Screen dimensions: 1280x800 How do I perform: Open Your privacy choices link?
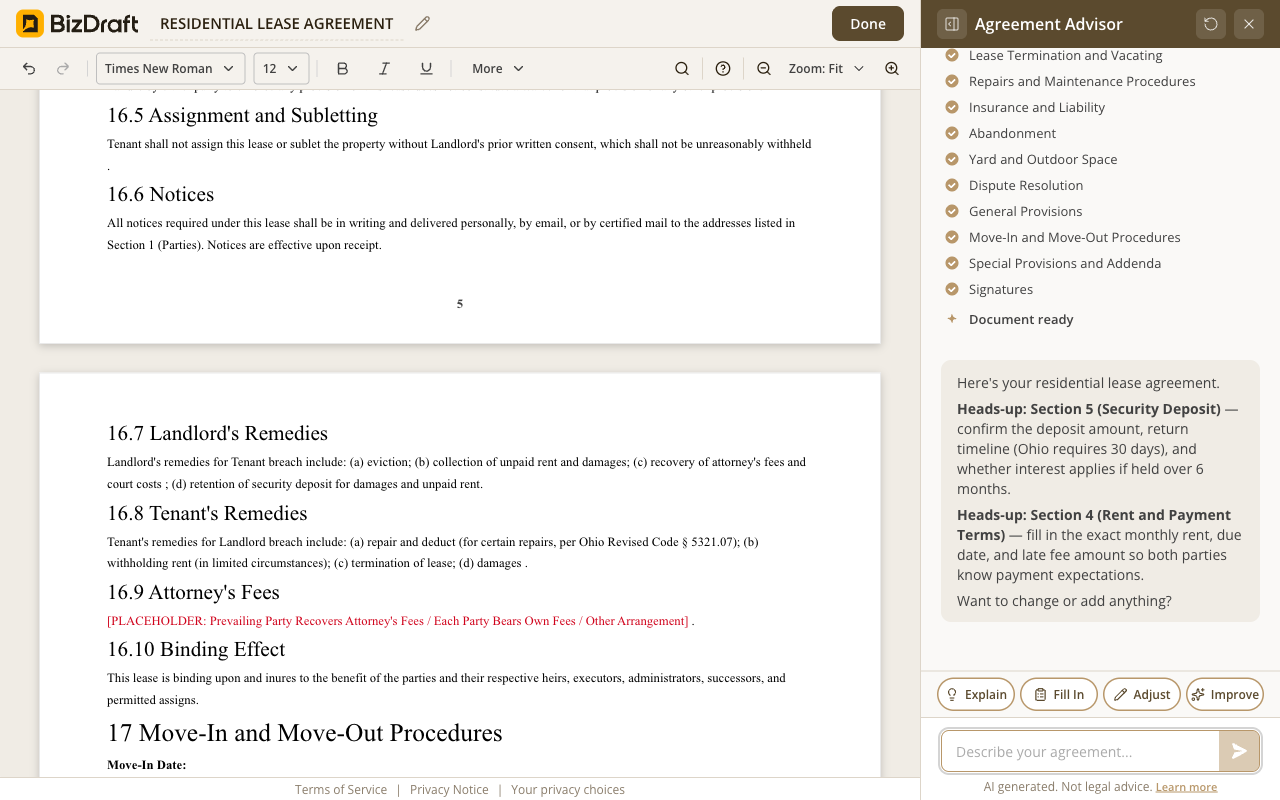(x=568, y=789)
